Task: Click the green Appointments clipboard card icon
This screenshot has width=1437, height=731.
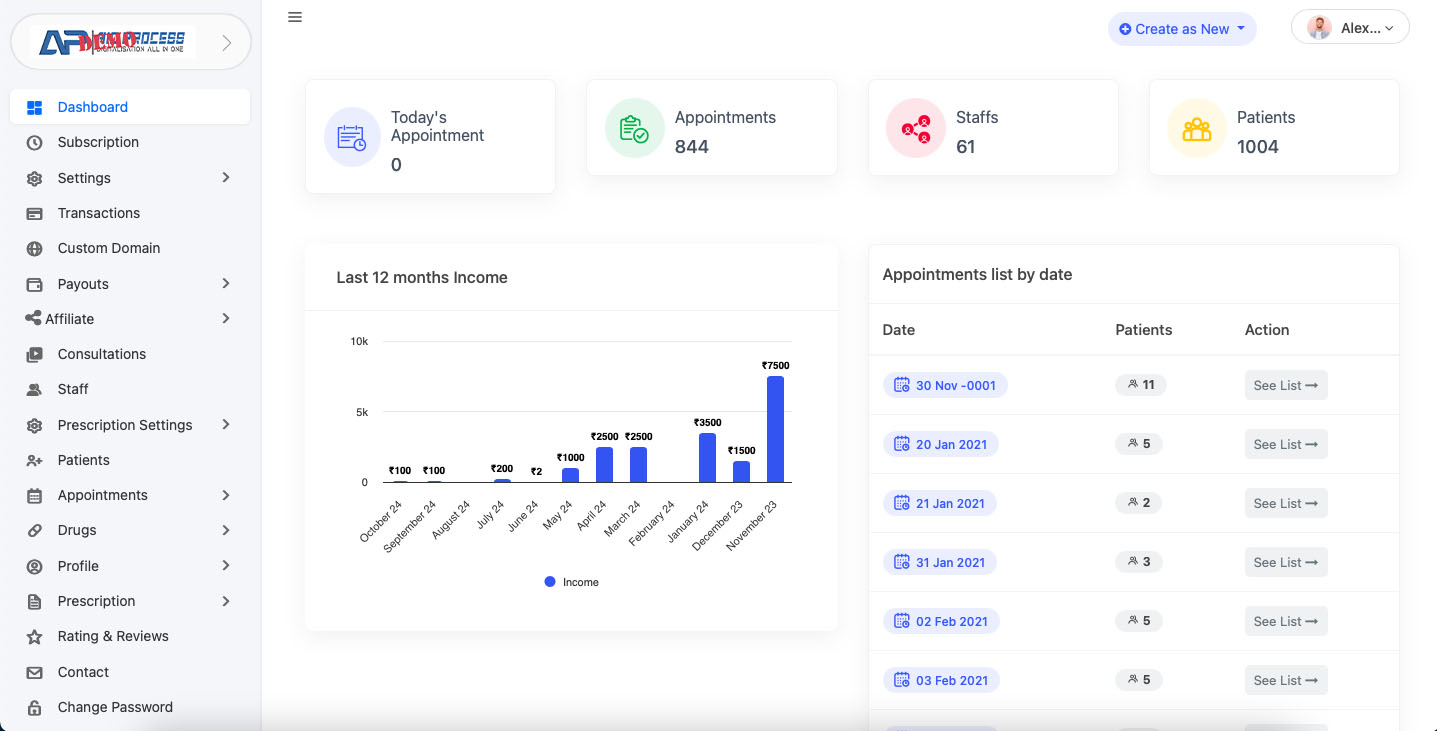Action: tap(634, 128)
